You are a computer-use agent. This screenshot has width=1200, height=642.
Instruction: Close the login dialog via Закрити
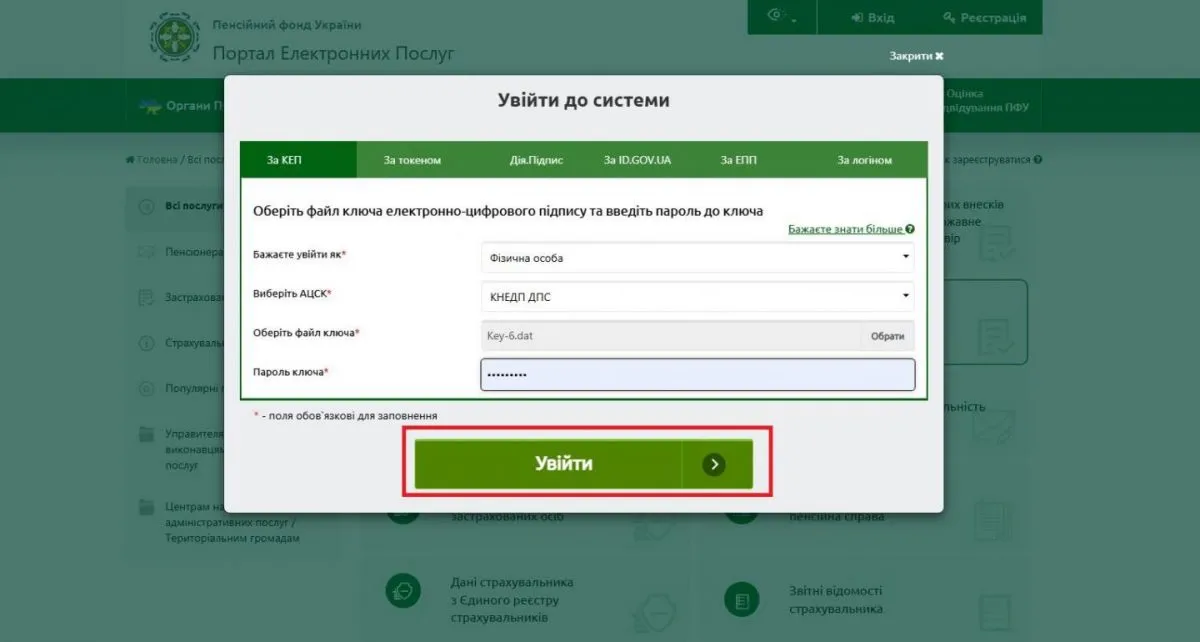click(x=916, y=56)
